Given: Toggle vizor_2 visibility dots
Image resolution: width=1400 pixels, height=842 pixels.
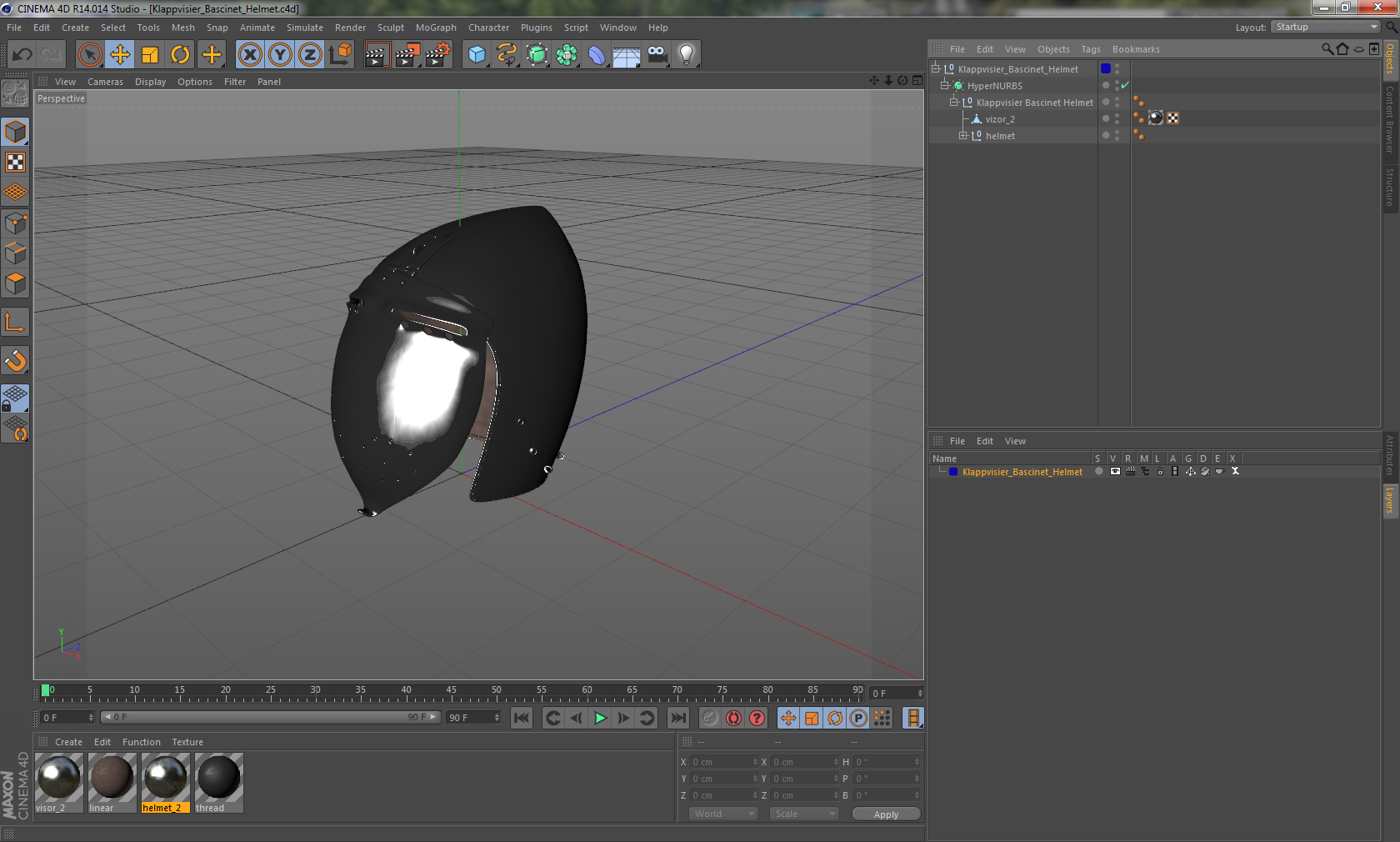Looking at the screenshot, I should coord(1117,118).
